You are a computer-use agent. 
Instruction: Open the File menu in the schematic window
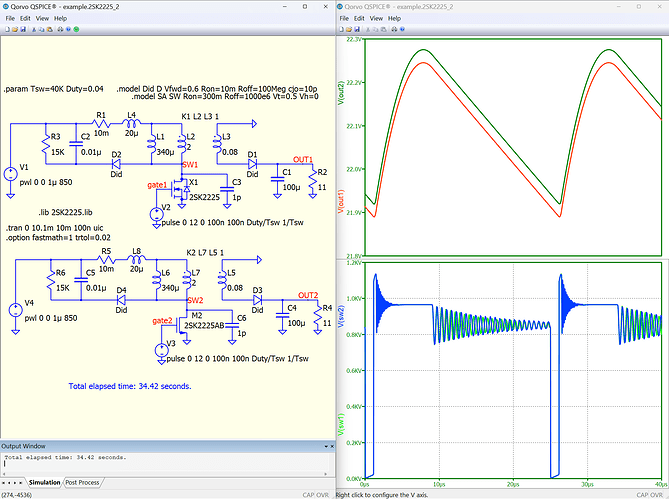[x=10, y=18]
